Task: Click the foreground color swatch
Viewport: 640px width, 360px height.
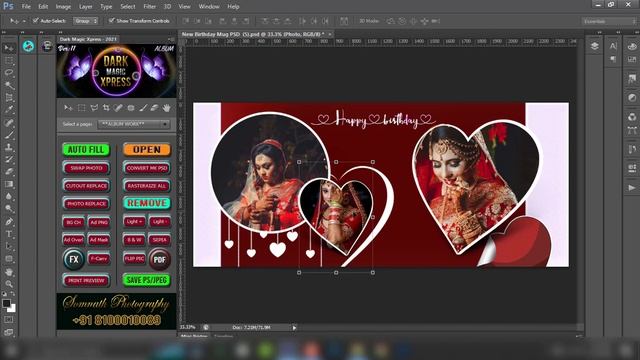Action: 6,303
